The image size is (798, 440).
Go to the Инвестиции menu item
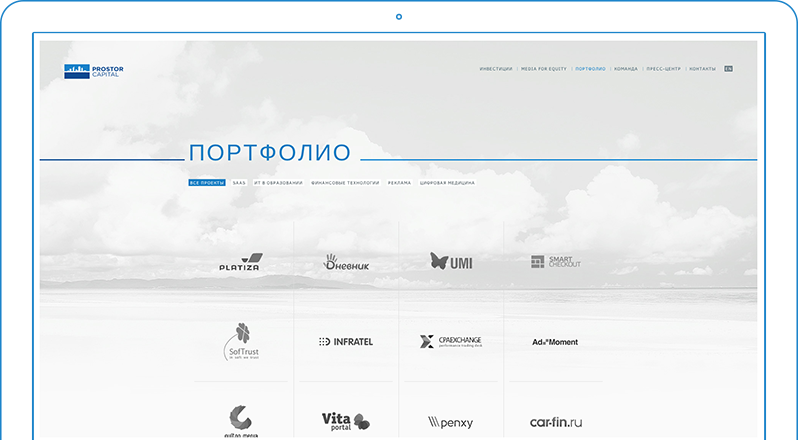[496, 69]
